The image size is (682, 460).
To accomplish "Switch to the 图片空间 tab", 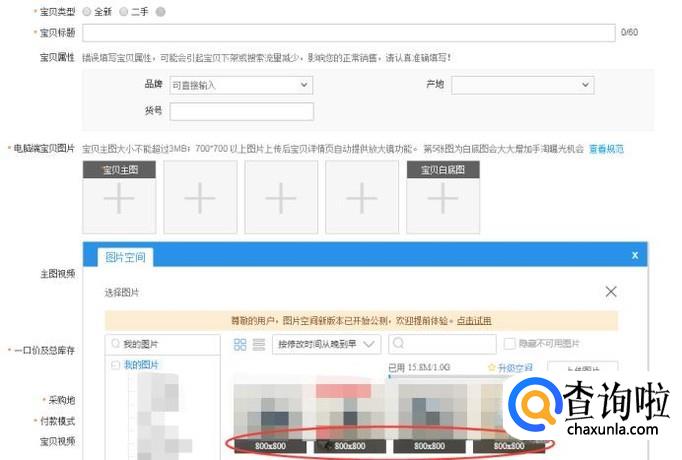I will click(x=127, y=257).
